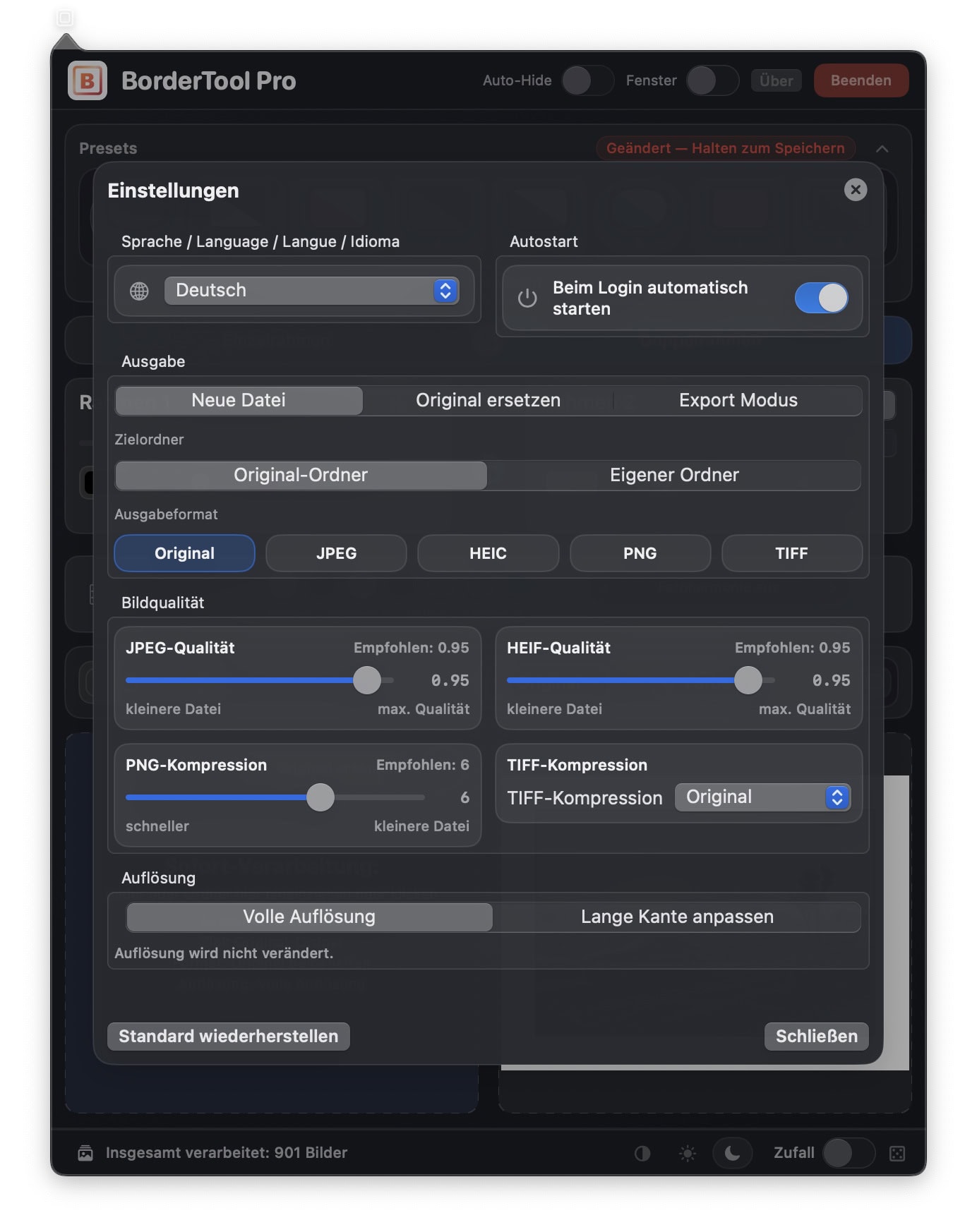Image resolution: width=977 pixels, height=1232 pixels.
Task: Click Standard wiederherstellen button
Action: pos(229,1037)
